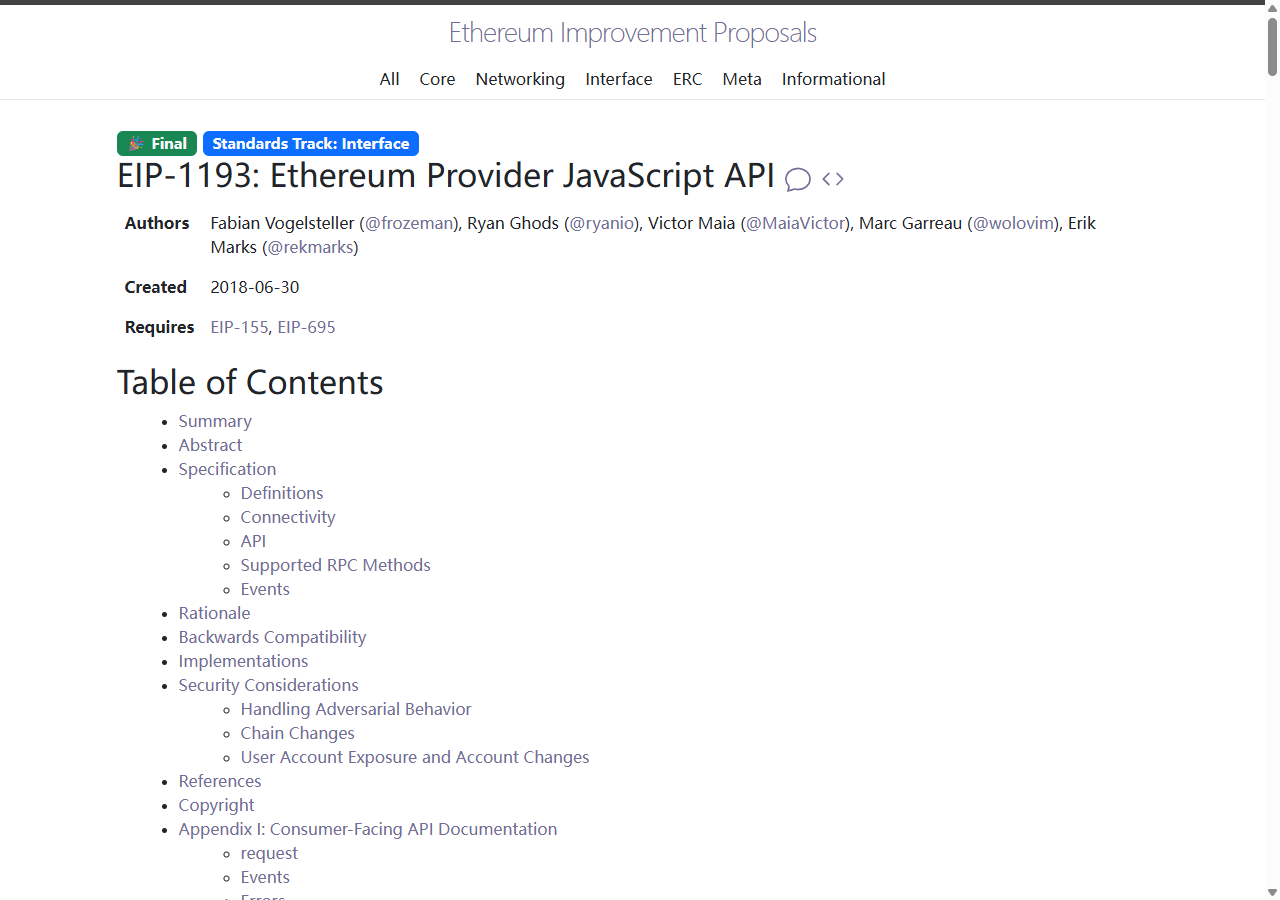Screen dimensions: 1280x900
Task: Visit the @MaiaVictor author link
Action: [x=796, y=223]
